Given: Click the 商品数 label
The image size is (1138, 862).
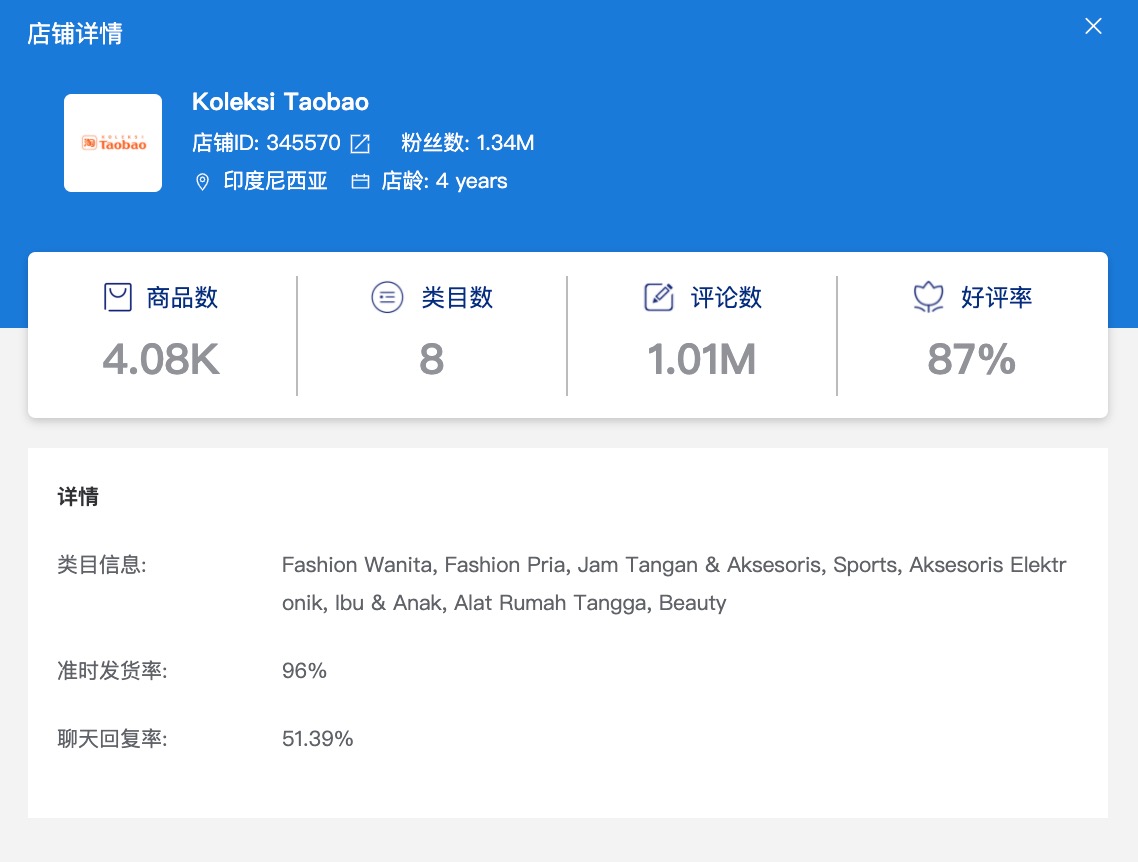Looking at the screenshot, I should tap(182, 297).
